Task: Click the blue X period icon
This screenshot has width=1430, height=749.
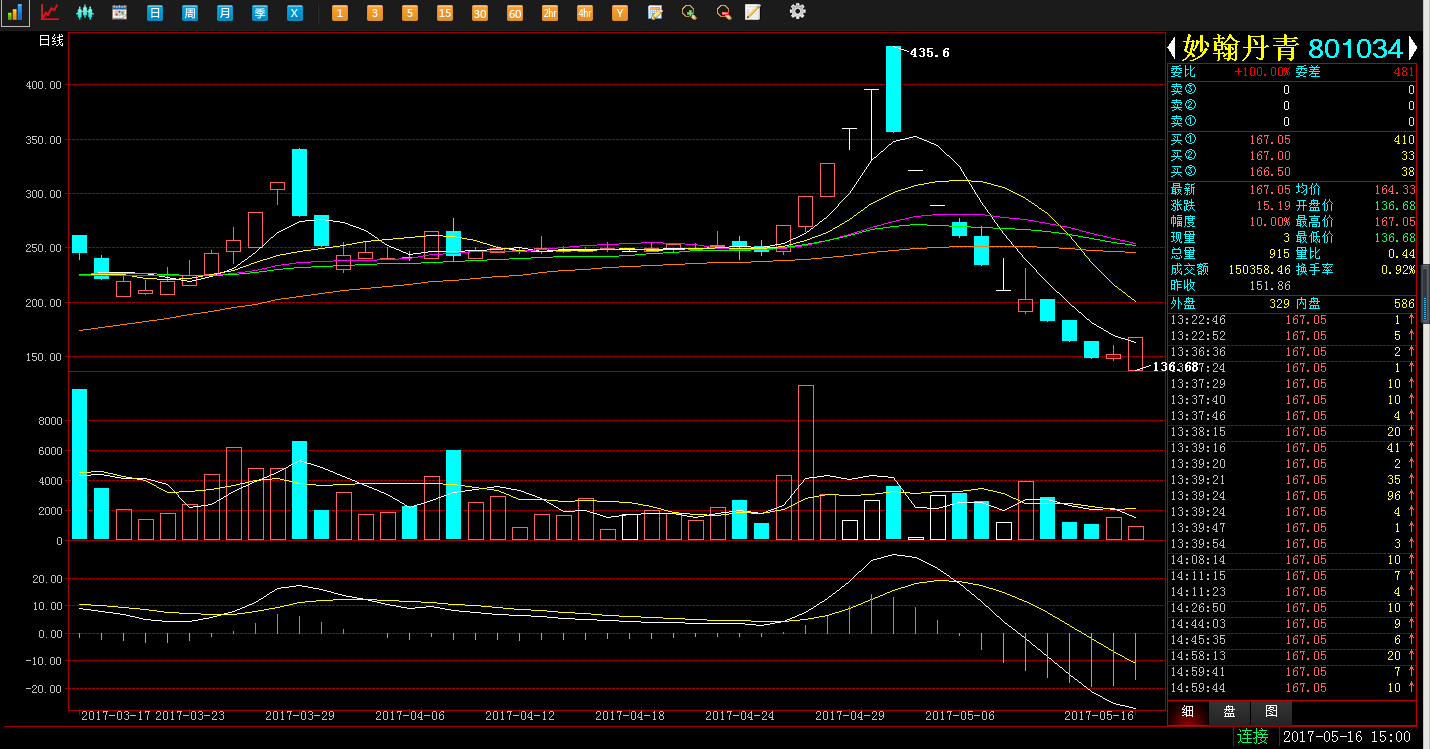Action: (294, 13)
